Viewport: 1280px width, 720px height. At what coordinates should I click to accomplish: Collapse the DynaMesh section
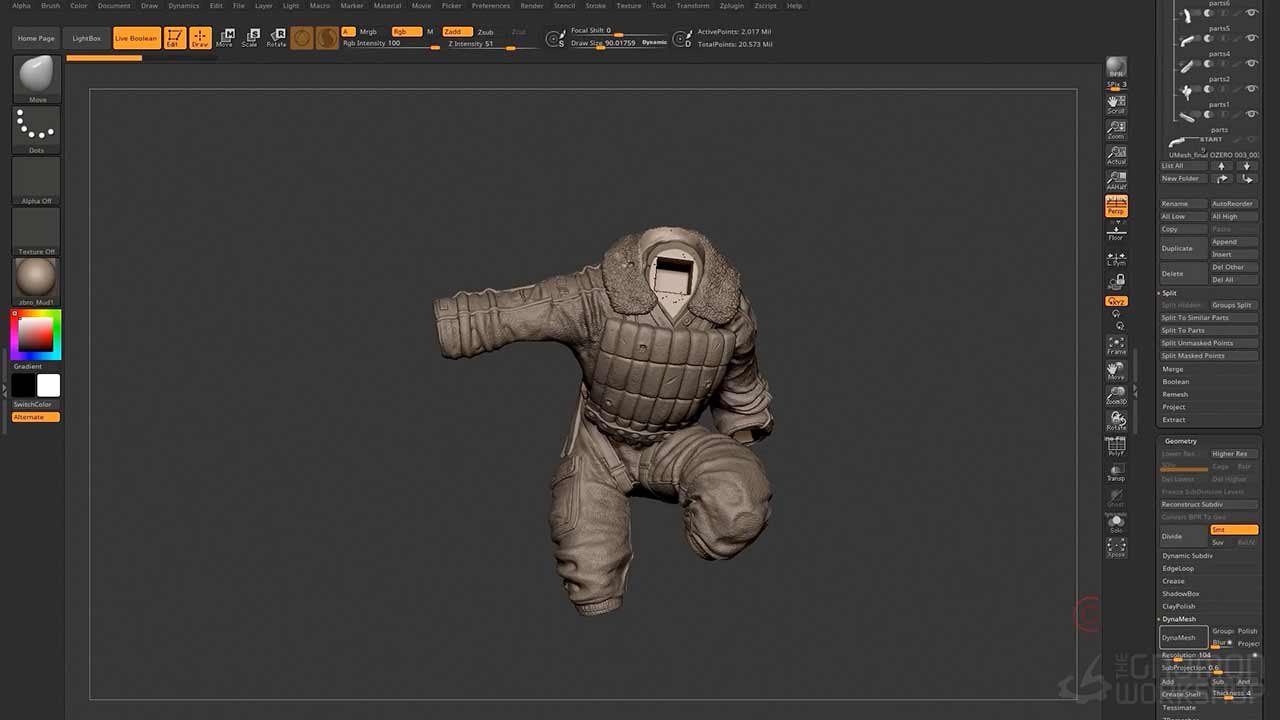[x=1179, y=619]
